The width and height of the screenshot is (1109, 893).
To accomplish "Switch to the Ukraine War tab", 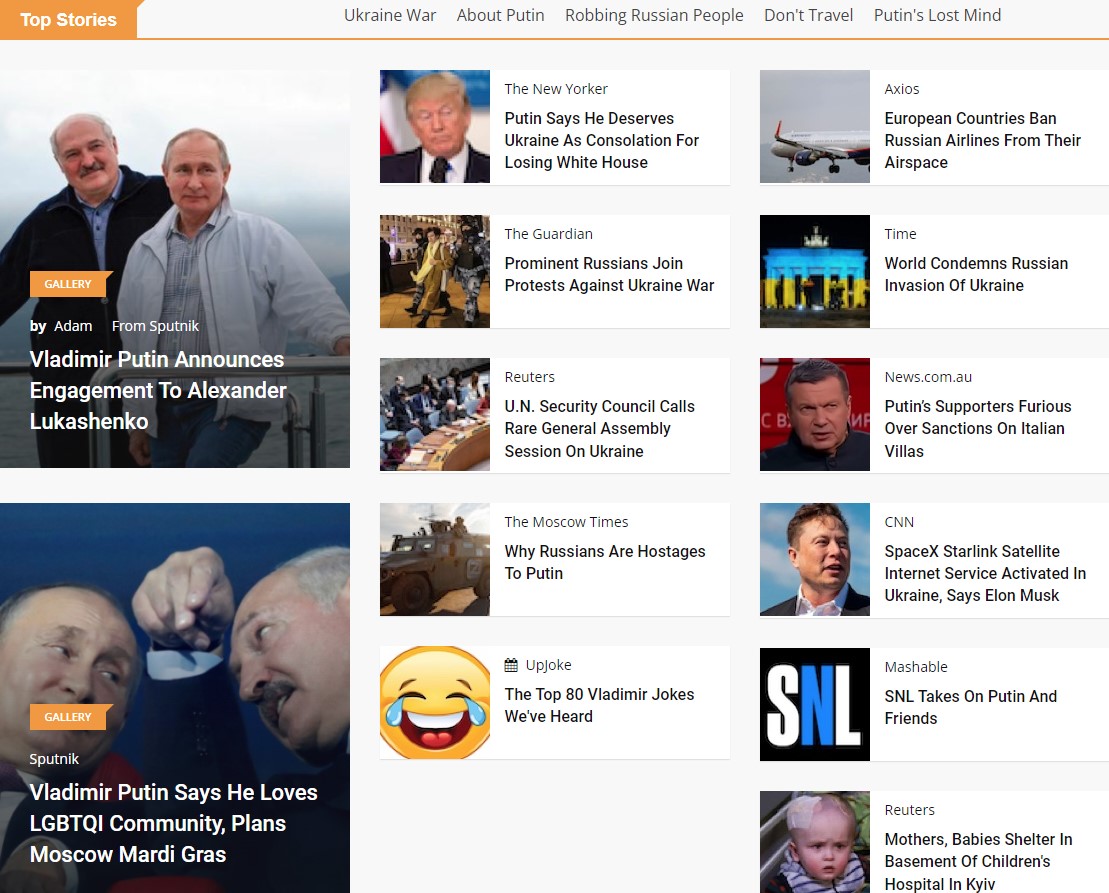I will coord(390,15).
